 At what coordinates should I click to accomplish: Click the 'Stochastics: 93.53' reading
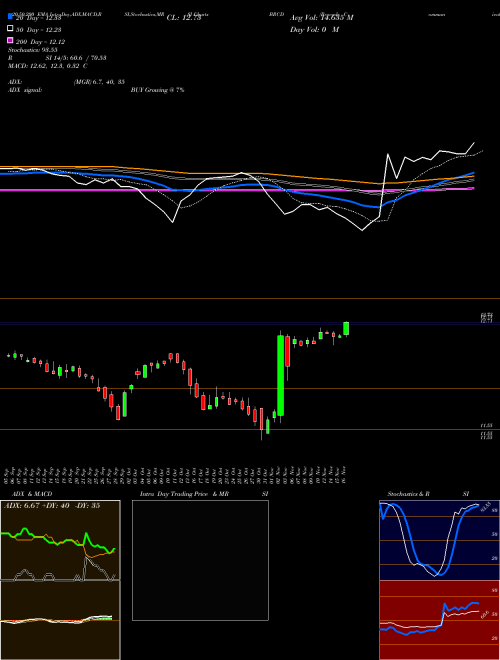32,50
